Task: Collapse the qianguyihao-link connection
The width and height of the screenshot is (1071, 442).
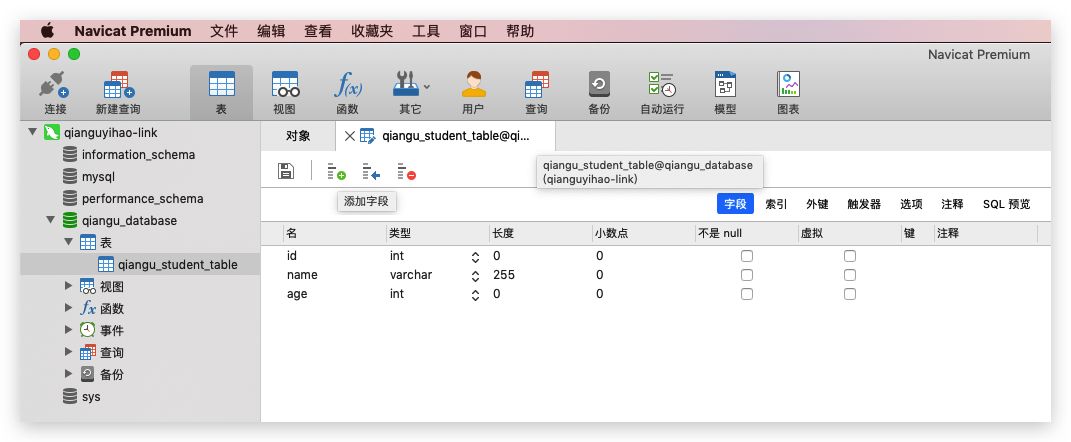Action: pyautogui.click(x=32, y=132)
